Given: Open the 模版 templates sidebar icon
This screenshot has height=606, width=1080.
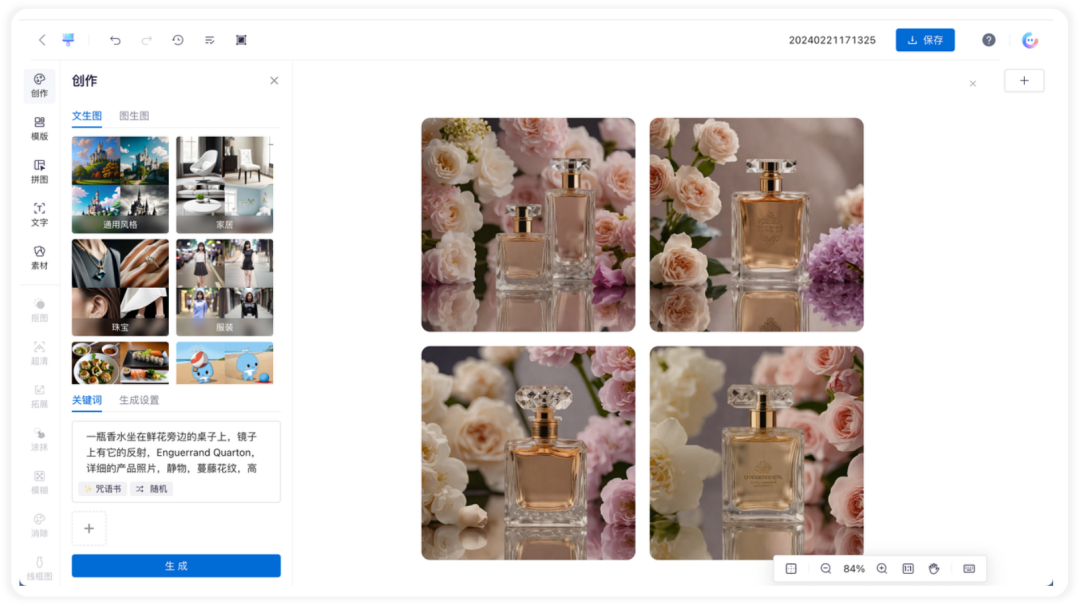Looking at the screenshot, I should (39, 128).
